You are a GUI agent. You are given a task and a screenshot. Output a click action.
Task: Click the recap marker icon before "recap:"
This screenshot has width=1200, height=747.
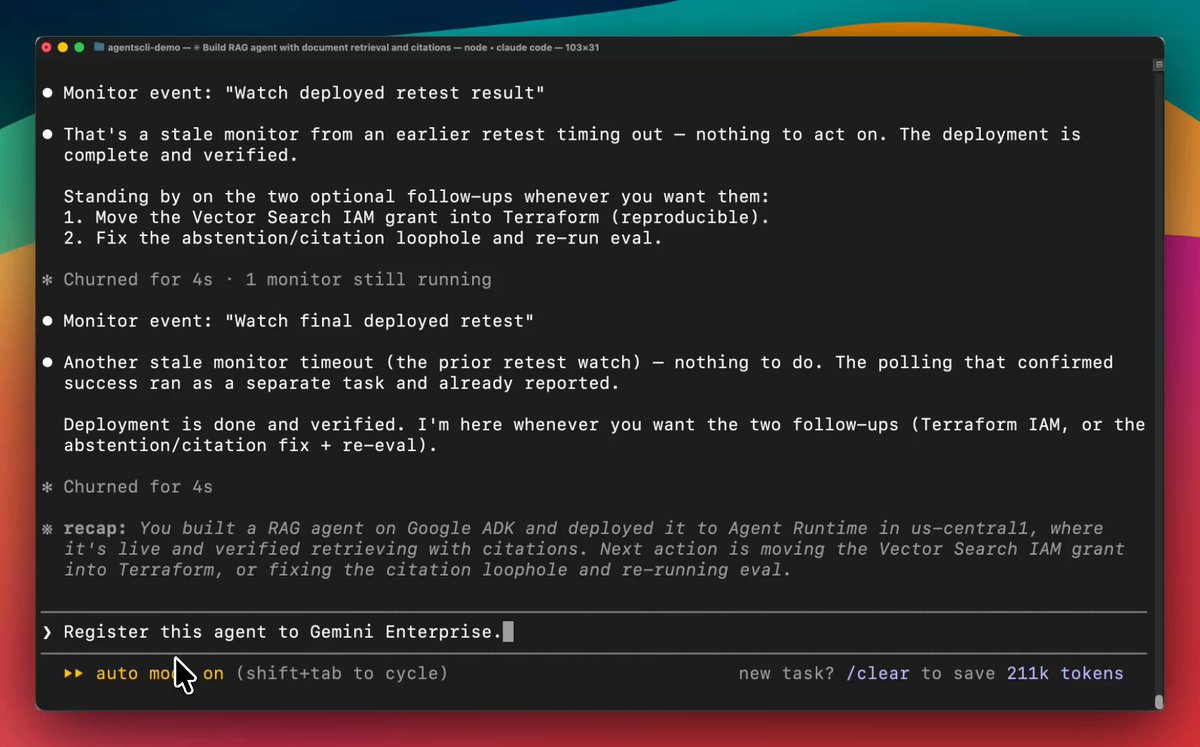click(x=47, y=528)
